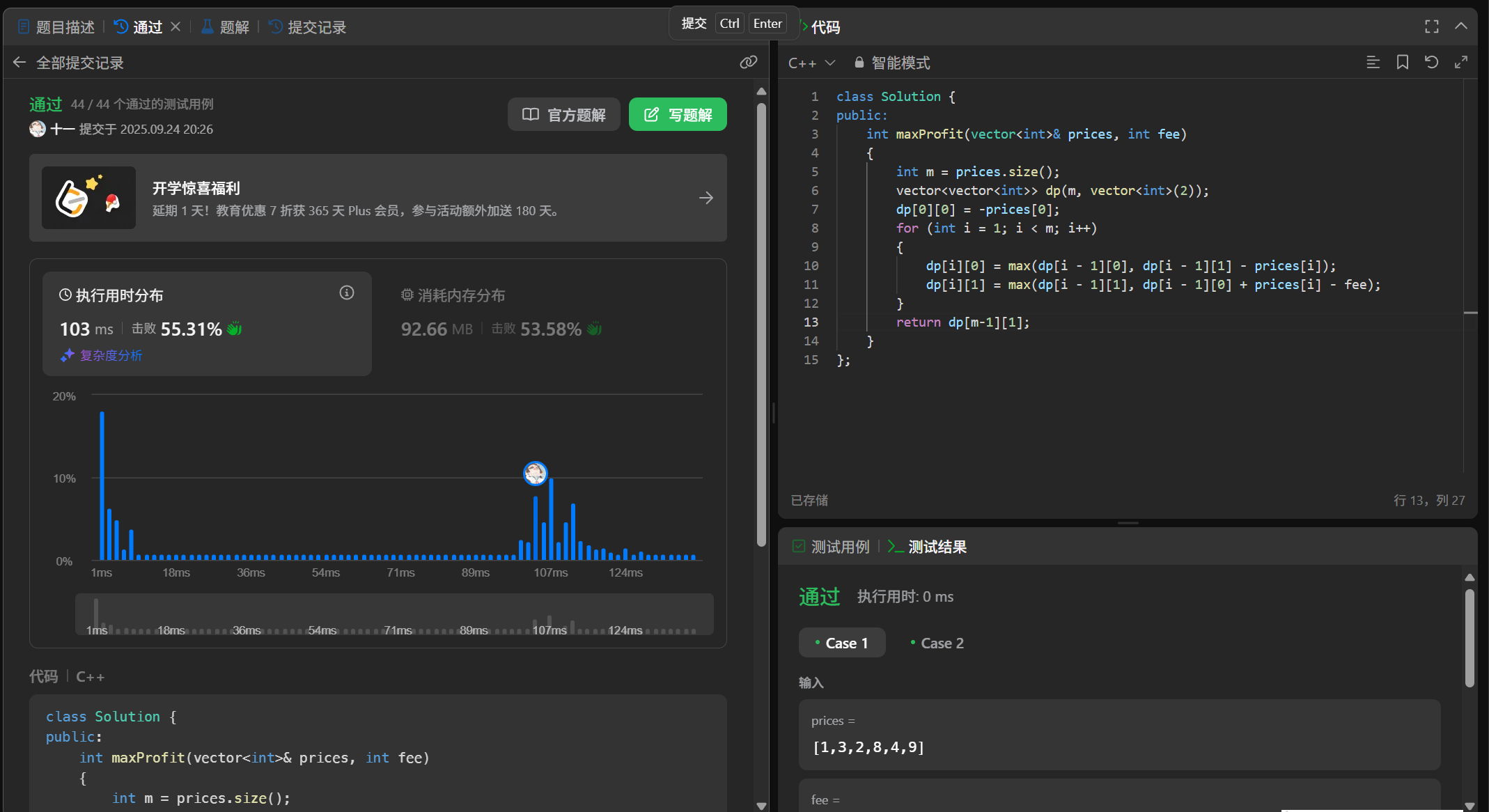The image size is (1489, 812).
Task: Click the code format icon
Action: point(1373,63)
